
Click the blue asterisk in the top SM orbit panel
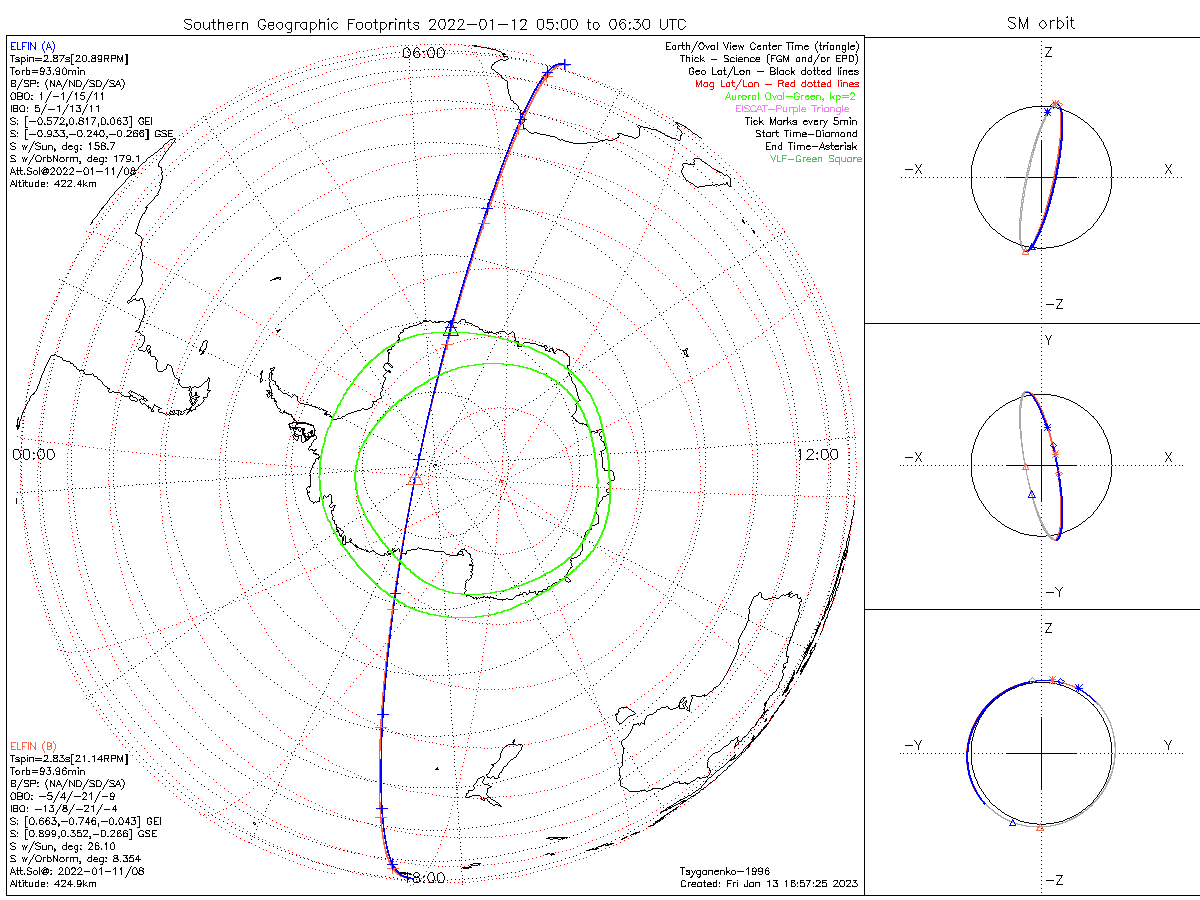tap(1047, 111)
